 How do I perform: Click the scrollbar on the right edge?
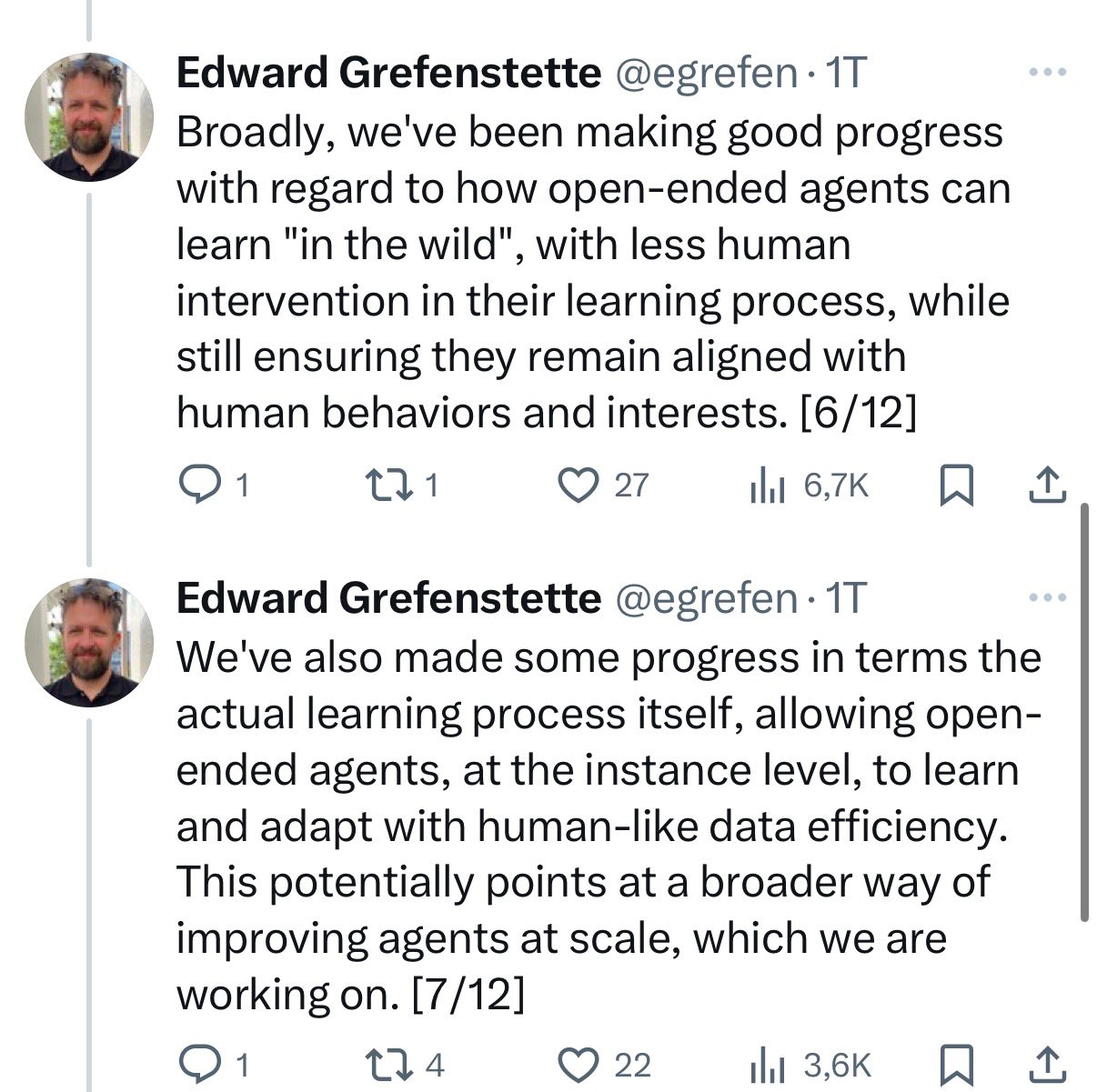pos(1083,713)
